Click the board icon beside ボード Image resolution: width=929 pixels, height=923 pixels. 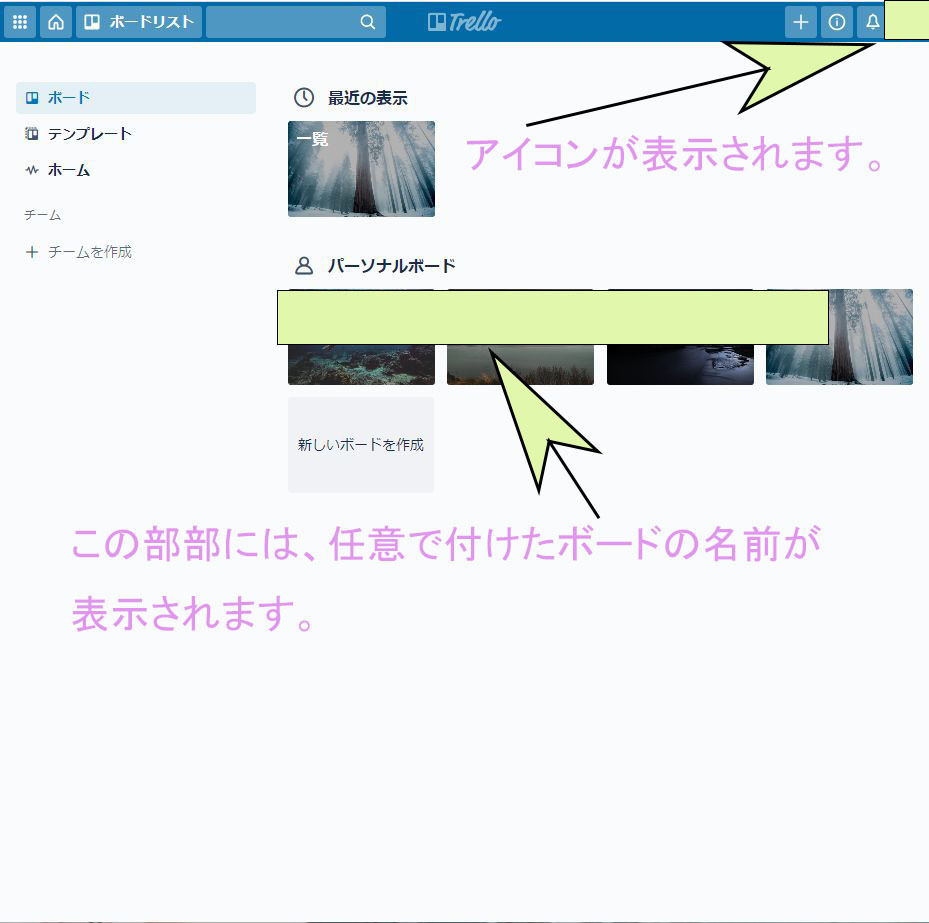32,98
